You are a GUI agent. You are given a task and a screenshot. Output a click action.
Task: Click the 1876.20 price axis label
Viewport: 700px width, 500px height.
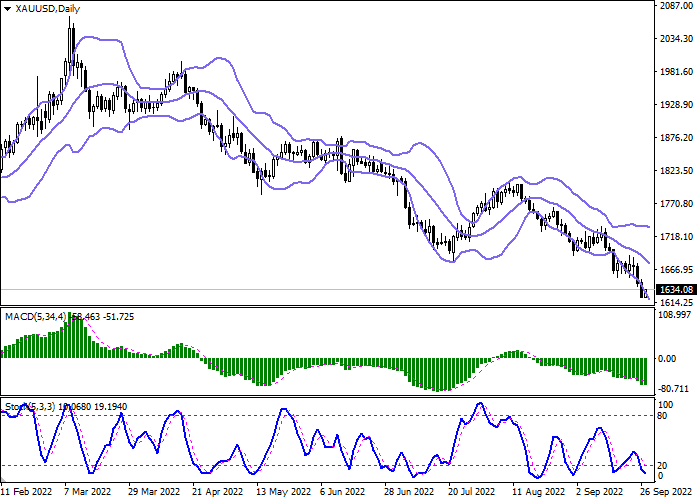(x=677, y=138)
